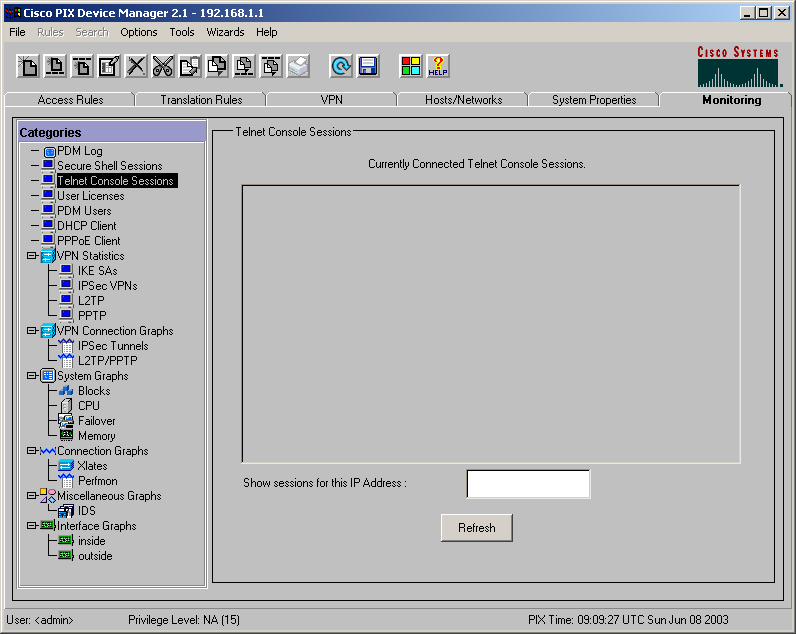The height and width of the screenshot is (634, 796).
Task: Click the Cisco Systems logo
Action: [739, 66]
